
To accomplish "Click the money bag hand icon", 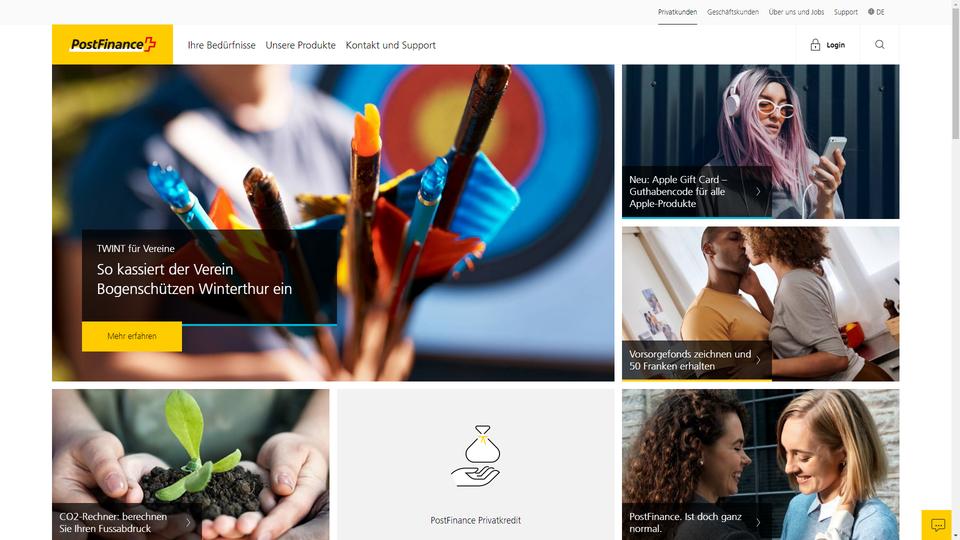I will click(x=476, y=456).
